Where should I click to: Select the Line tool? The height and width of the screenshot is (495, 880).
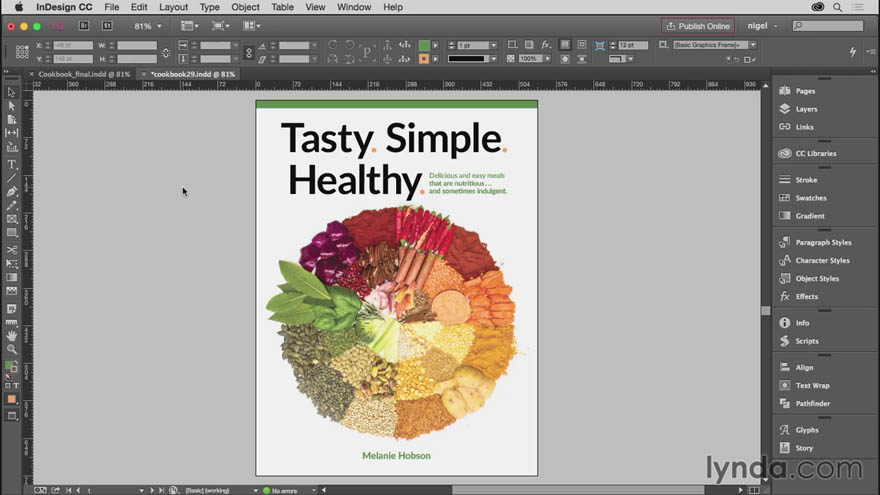12,178
